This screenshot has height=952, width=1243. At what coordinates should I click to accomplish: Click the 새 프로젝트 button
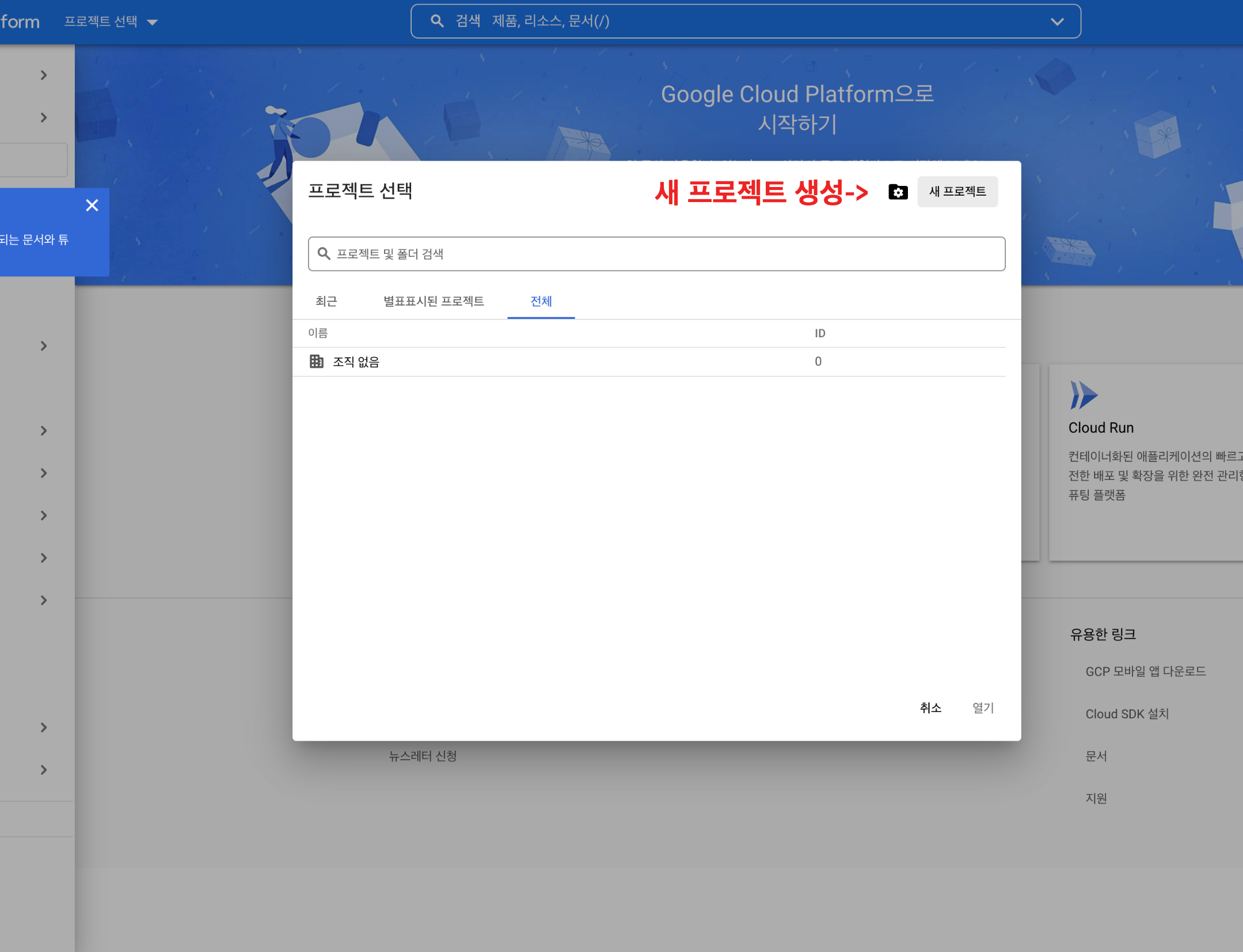(x=957, y=192)
